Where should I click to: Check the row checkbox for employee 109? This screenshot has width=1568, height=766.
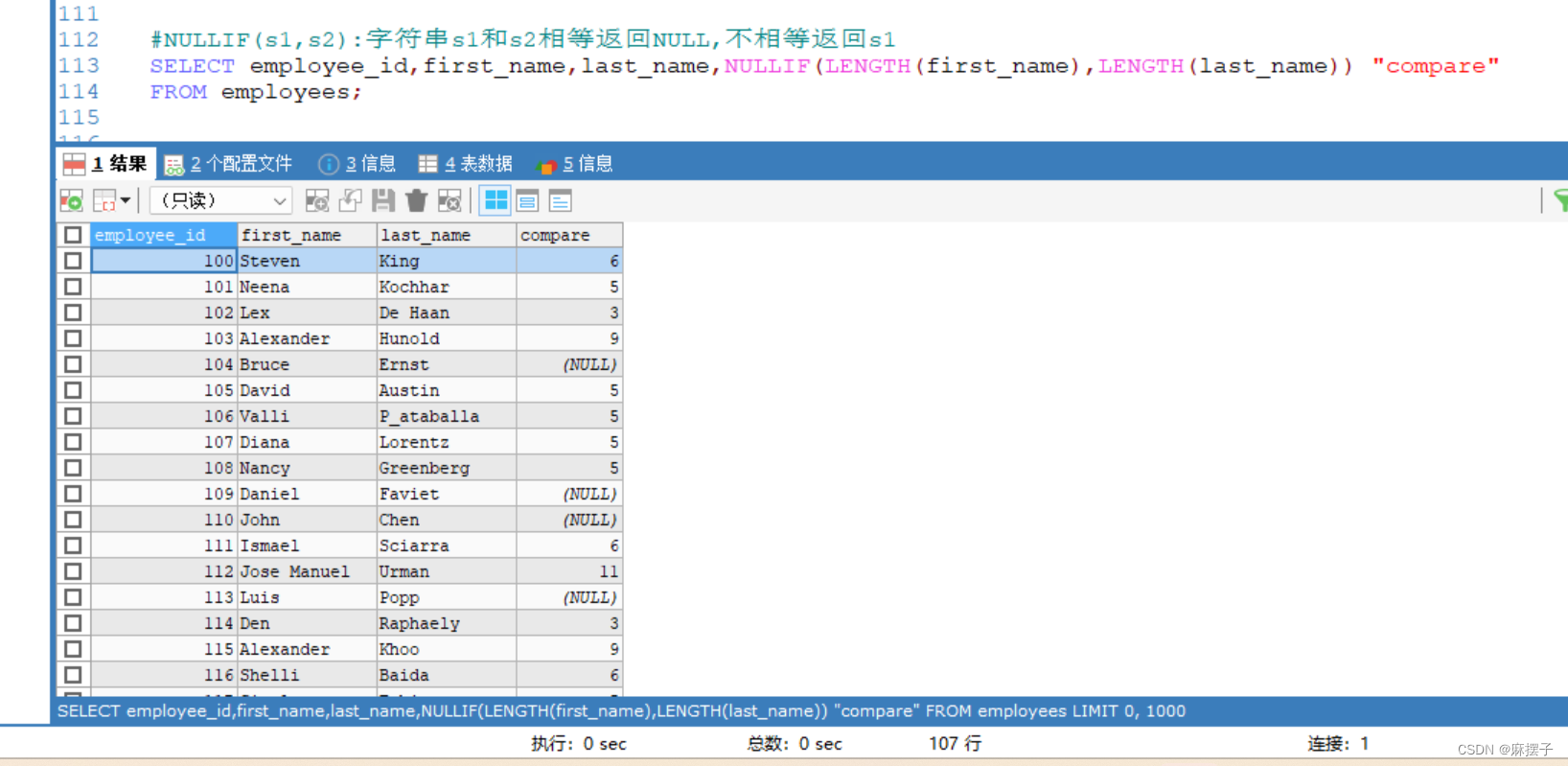[x=73, y=494]
